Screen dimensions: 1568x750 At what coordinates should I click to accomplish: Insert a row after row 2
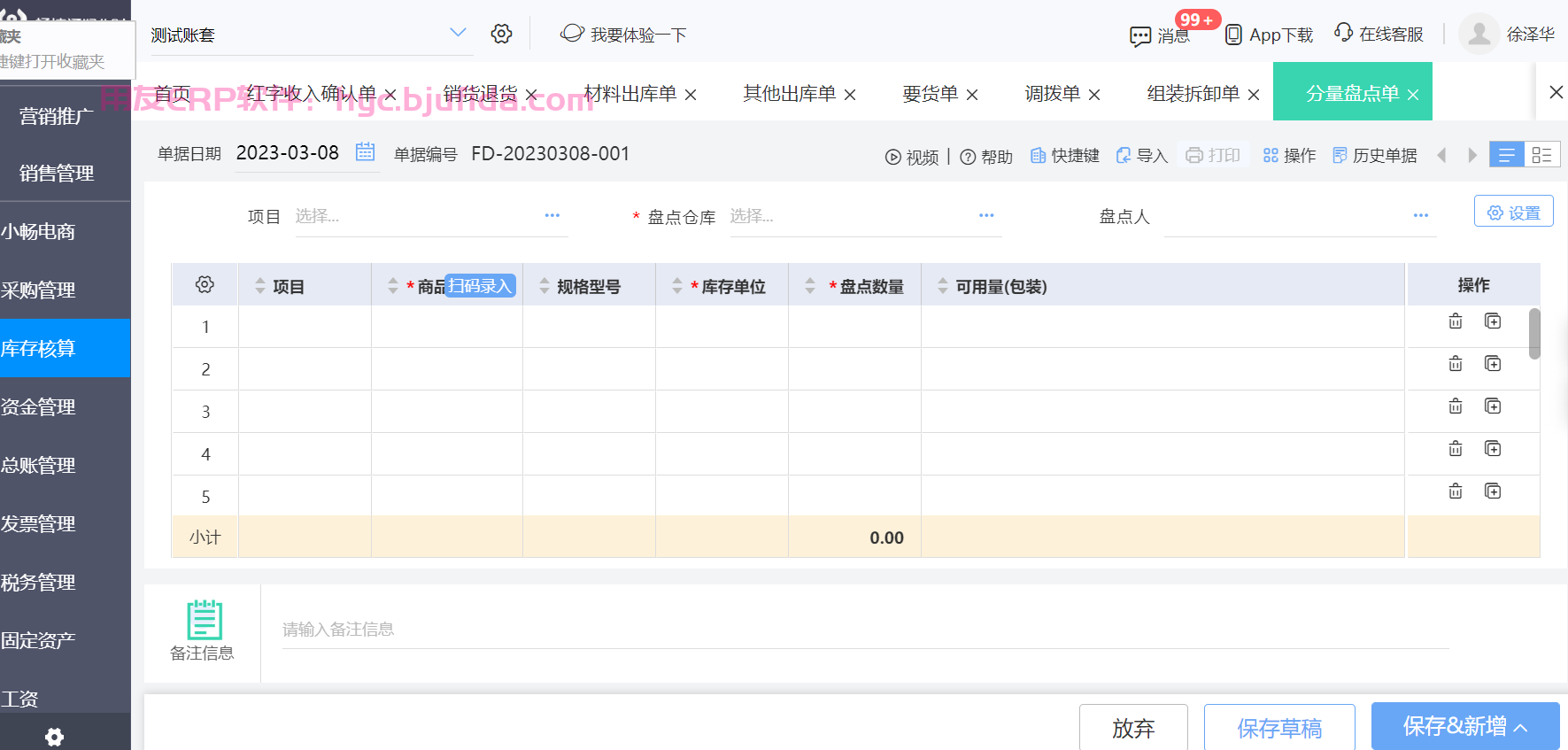tap(1493, 363)
